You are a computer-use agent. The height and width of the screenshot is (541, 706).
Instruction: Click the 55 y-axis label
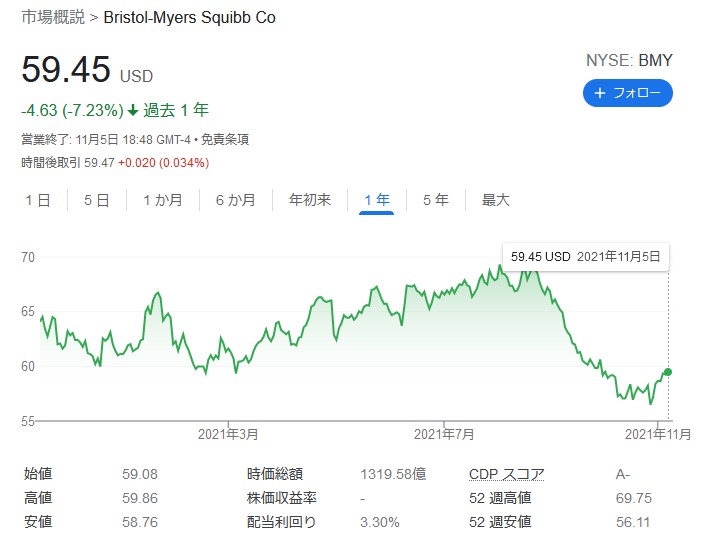pyautogui.click(x=28, y=421)
